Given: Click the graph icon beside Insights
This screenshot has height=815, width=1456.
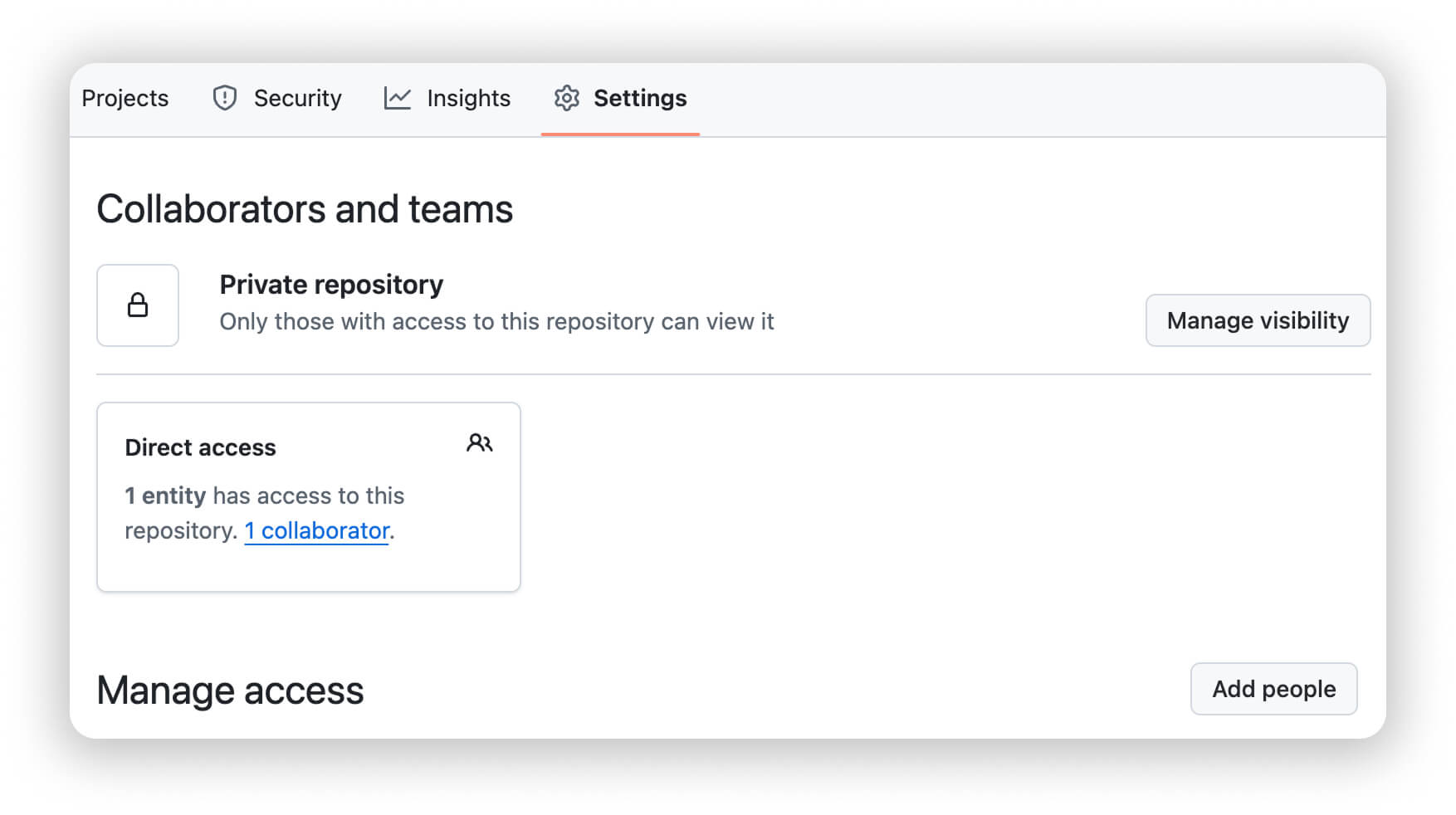Looking at the screenshot, I should click(x=398, y=98).
